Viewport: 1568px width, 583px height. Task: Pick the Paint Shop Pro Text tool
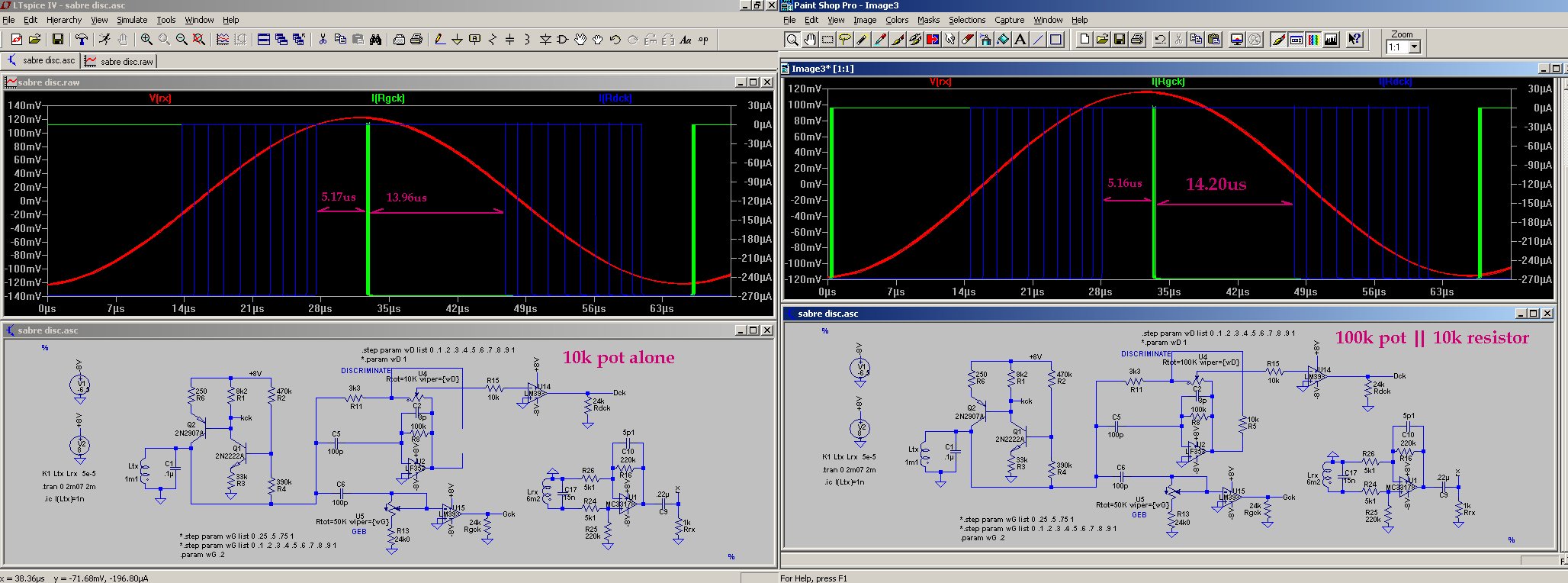(x=1020, y=40)
